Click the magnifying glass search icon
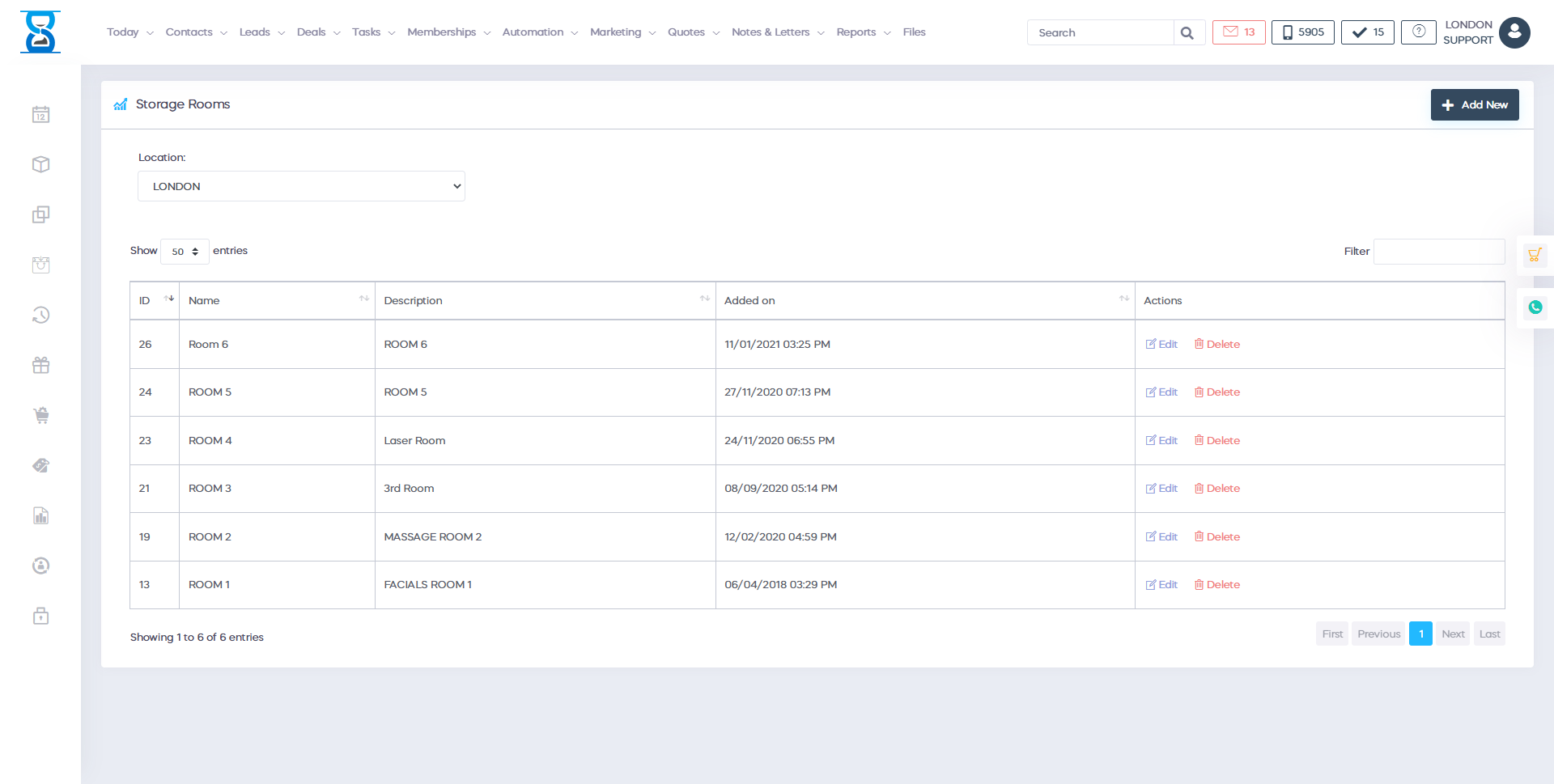The image size is (1554, 784). click(x=1187, y=33)
